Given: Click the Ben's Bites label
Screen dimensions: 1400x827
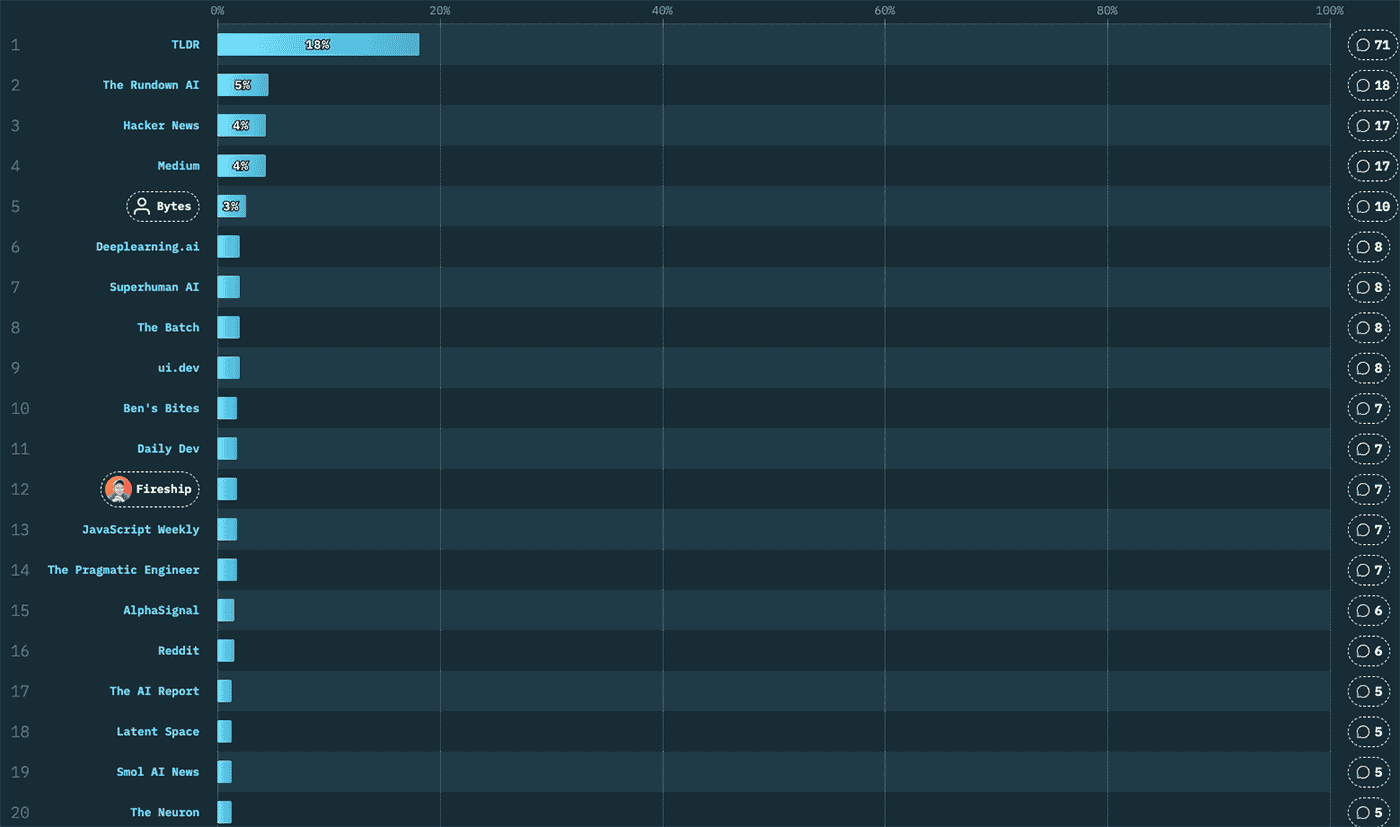Looking at the screenshot, I should coord(161,408).
